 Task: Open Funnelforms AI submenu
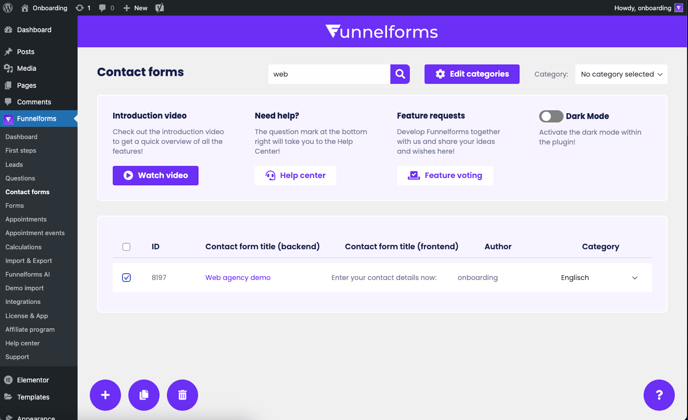(x=27, y=274)
